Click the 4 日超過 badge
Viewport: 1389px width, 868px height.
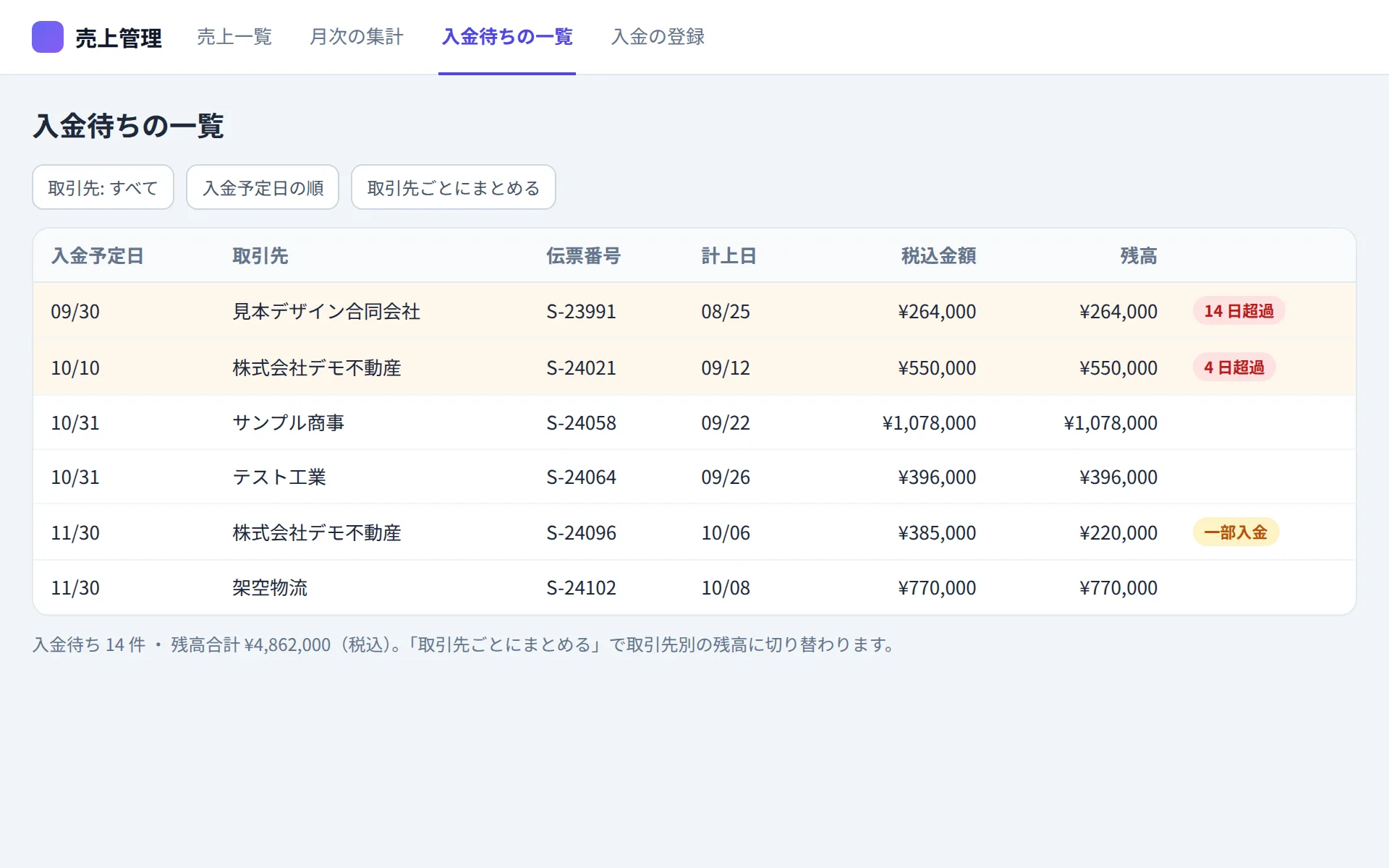pos(1234,367)
